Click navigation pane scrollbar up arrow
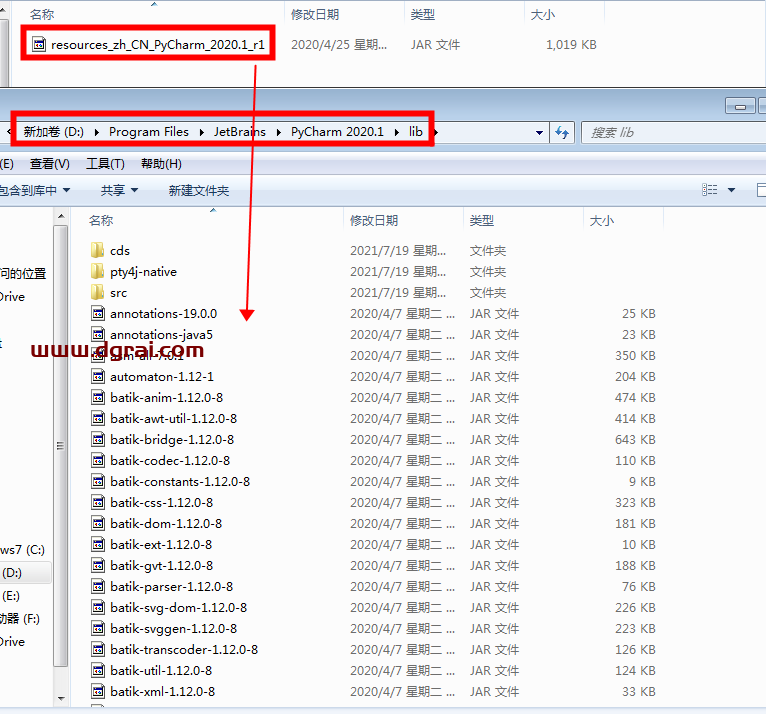This screenshot has height=714, width=766. pyautogui.click(x=61, y=216)
